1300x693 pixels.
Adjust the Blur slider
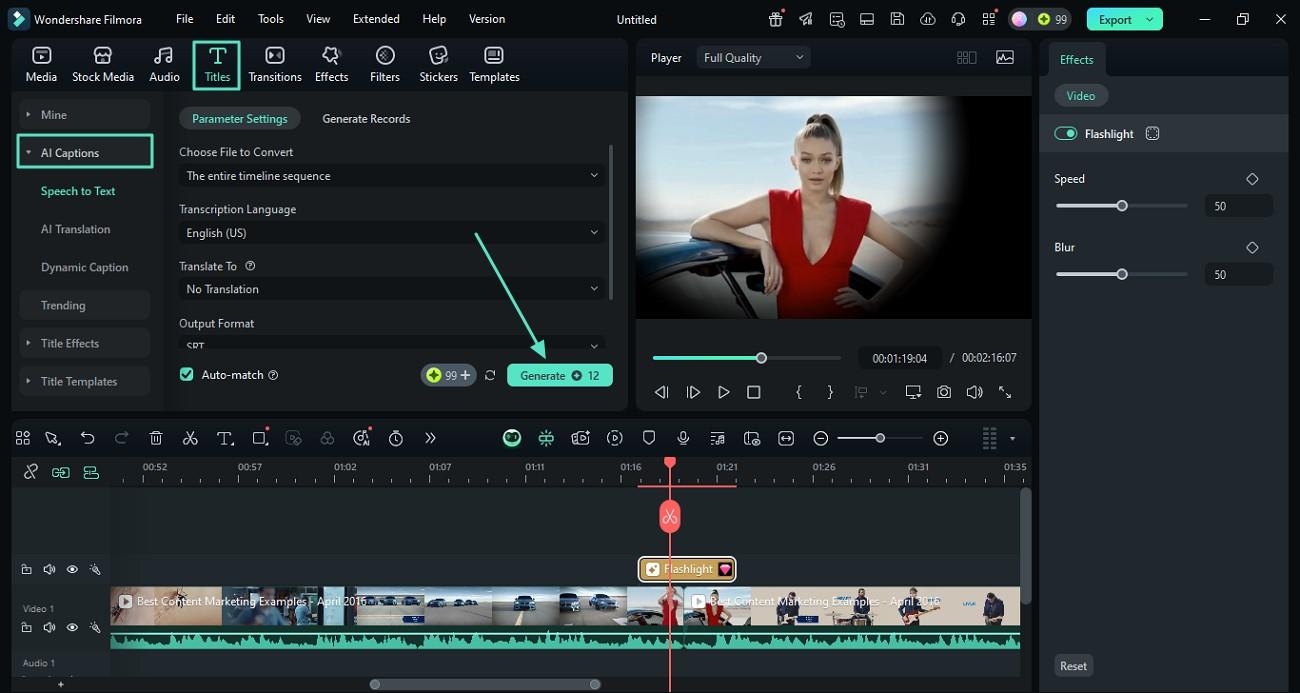(x=1122, y=274)
